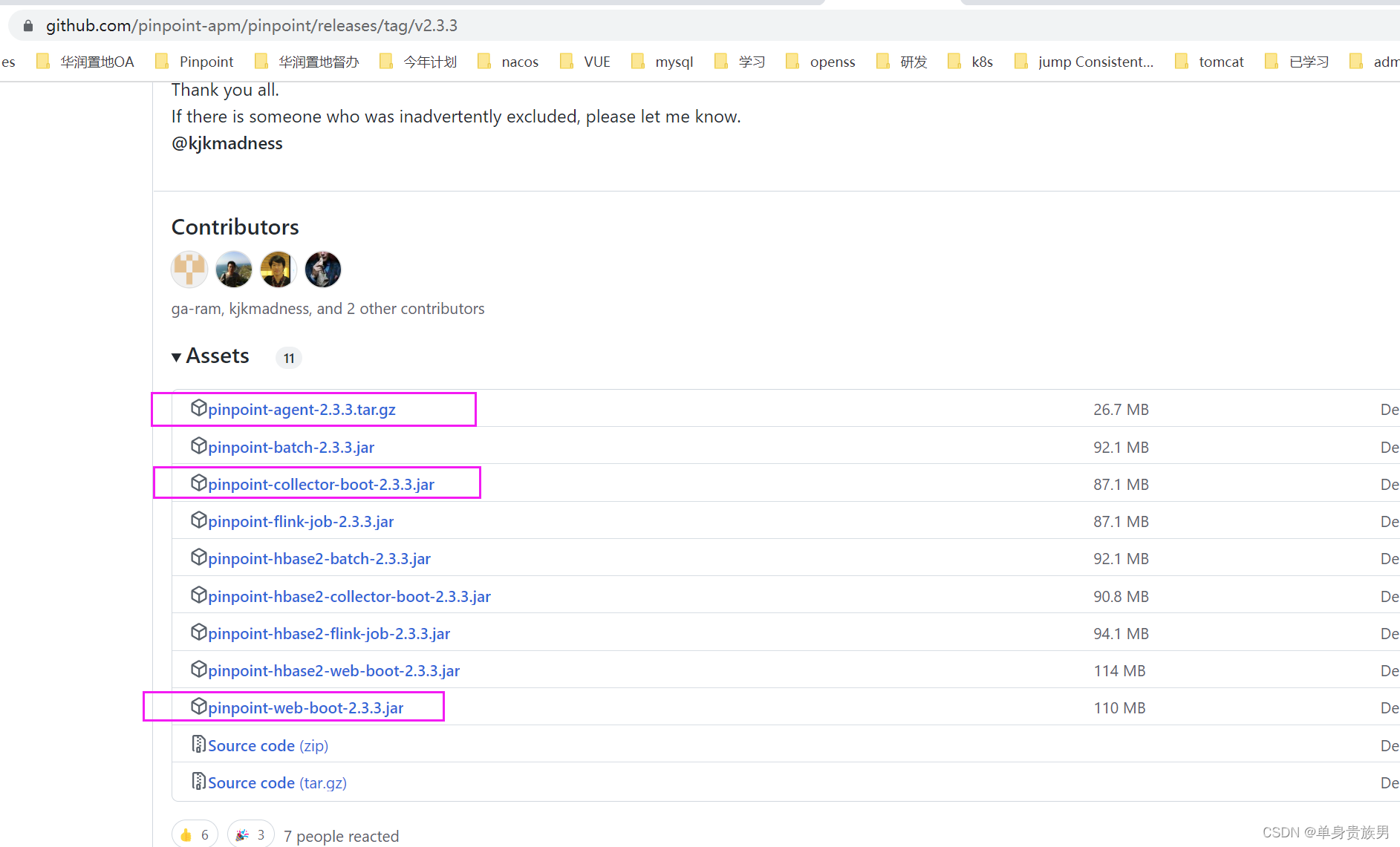Download pinpoint-flink-job-2.3.3.jar
The width and height of the screenshot is (1400, 847).
[x=301, y=522]
